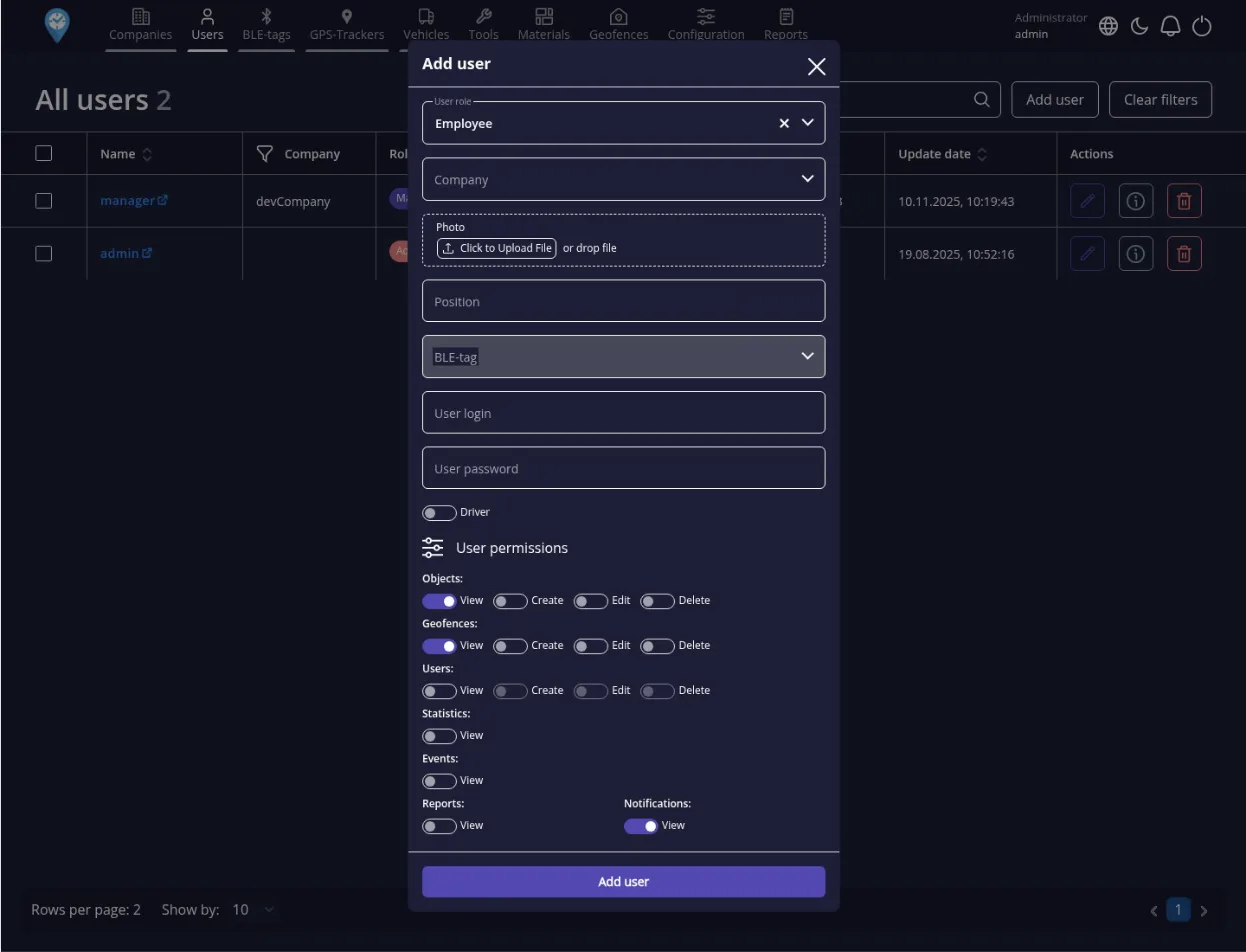Open the Reports tab
Screen dimensions: 1246x952
[x=786, y=25]
